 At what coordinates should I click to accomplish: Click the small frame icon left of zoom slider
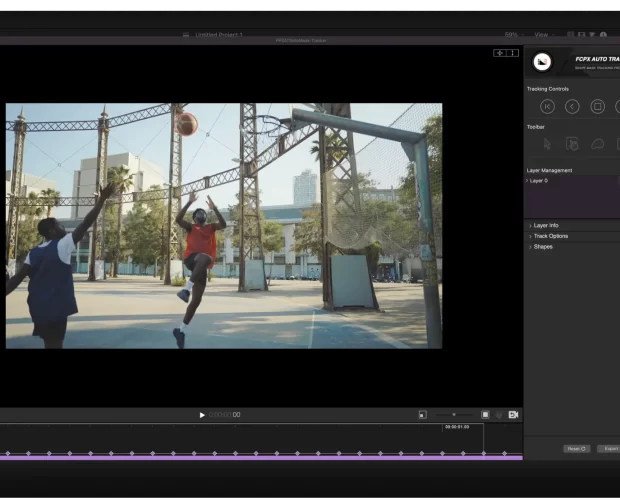[423, 415]
